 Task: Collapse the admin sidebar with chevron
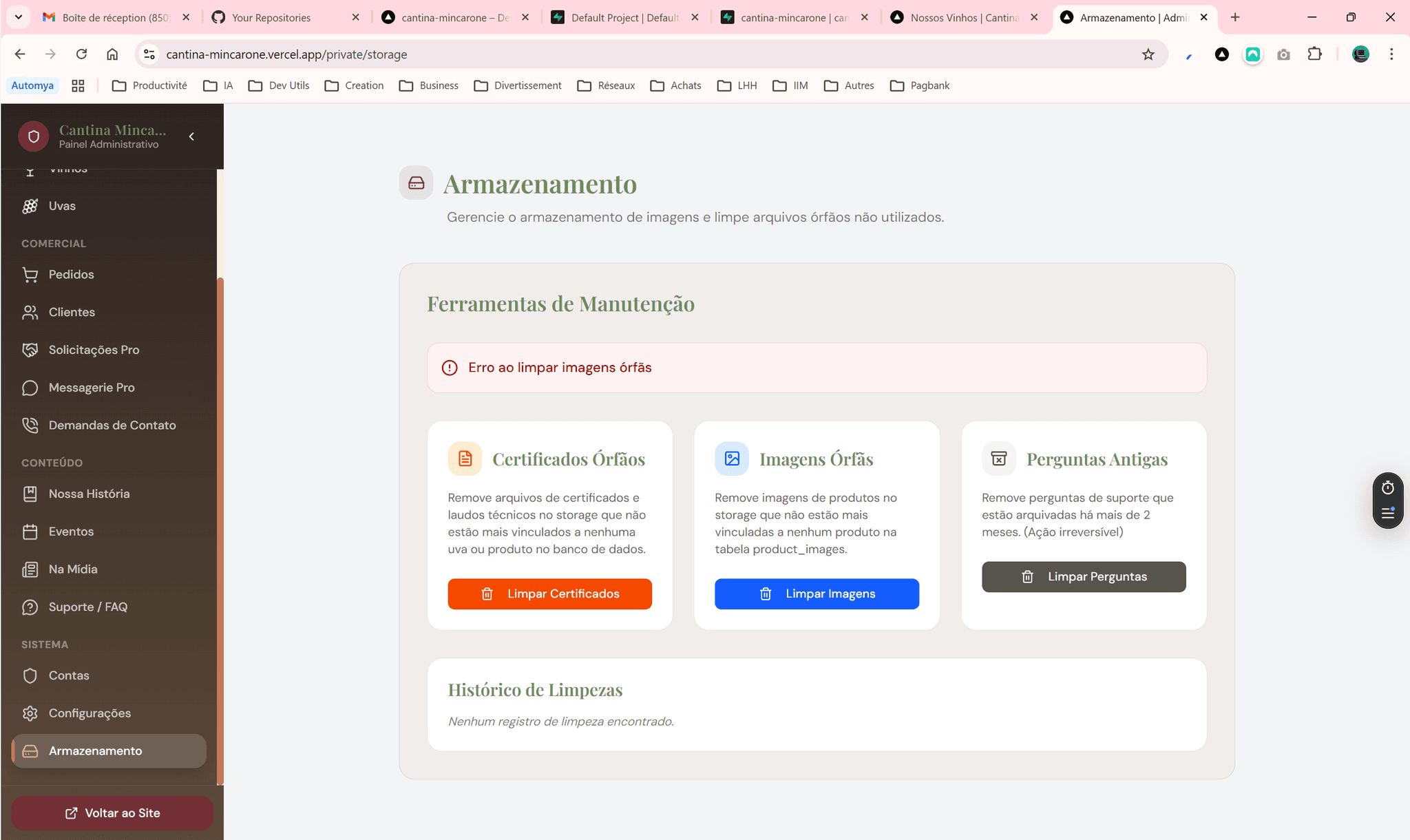tap(192, 136)
